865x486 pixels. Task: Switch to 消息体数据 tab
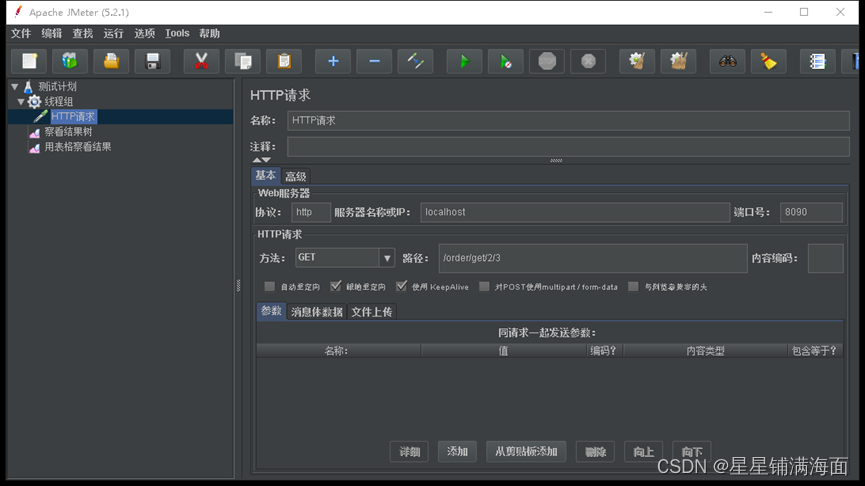(x=317, y=312)
